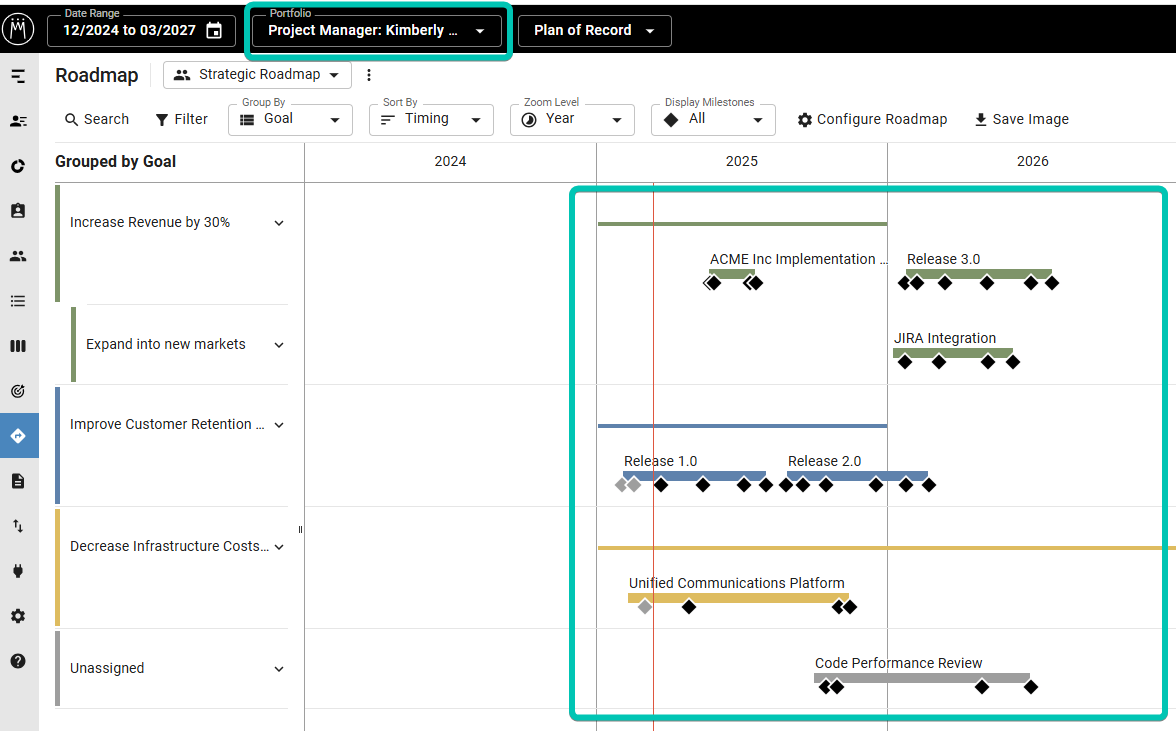Click the Release 2.0 project label
The width and height of the screenshot is (1176, 731).
(824, 461)
